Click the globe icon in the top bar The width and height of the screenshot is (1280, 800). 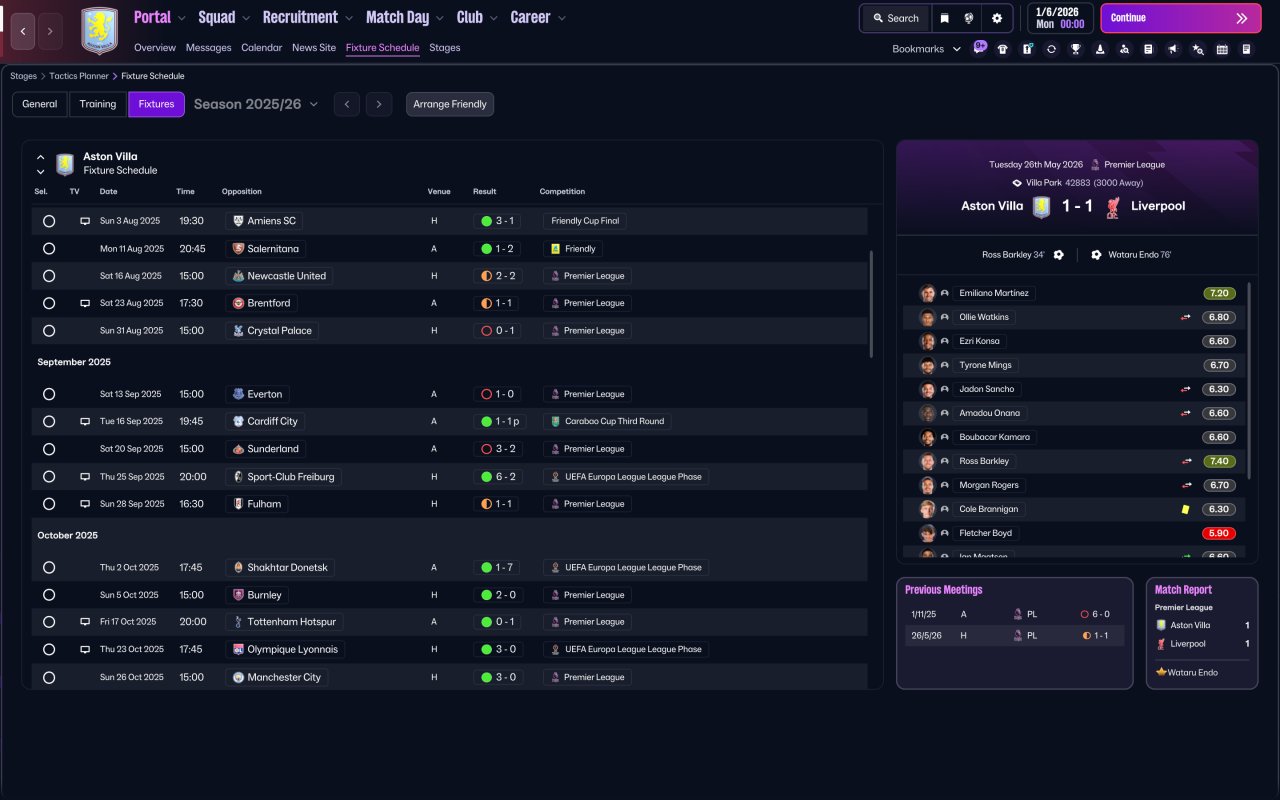point(969,18)
